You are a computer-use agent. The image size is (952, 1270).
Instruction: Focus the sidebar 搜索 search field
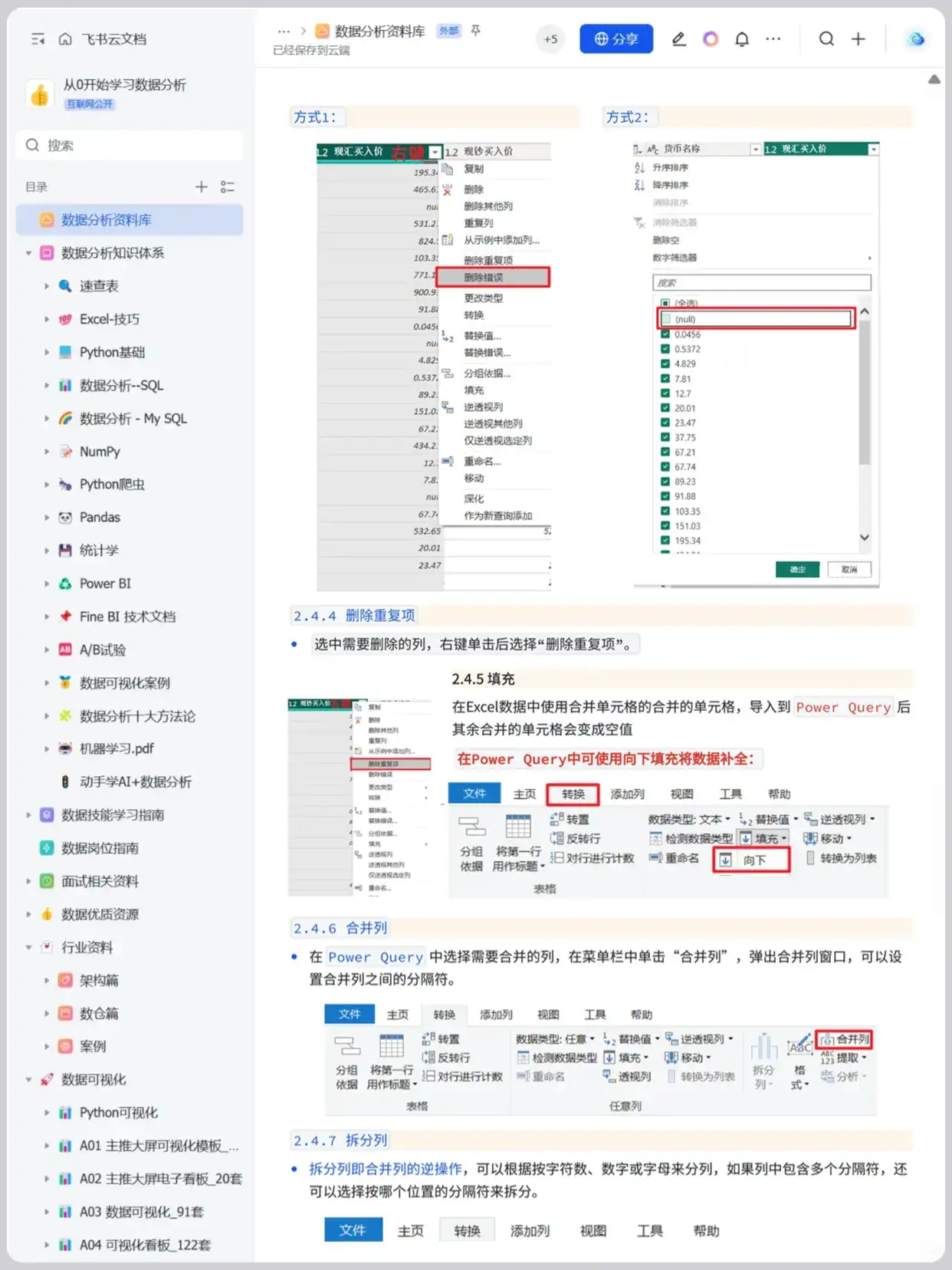tap(130, 145)
